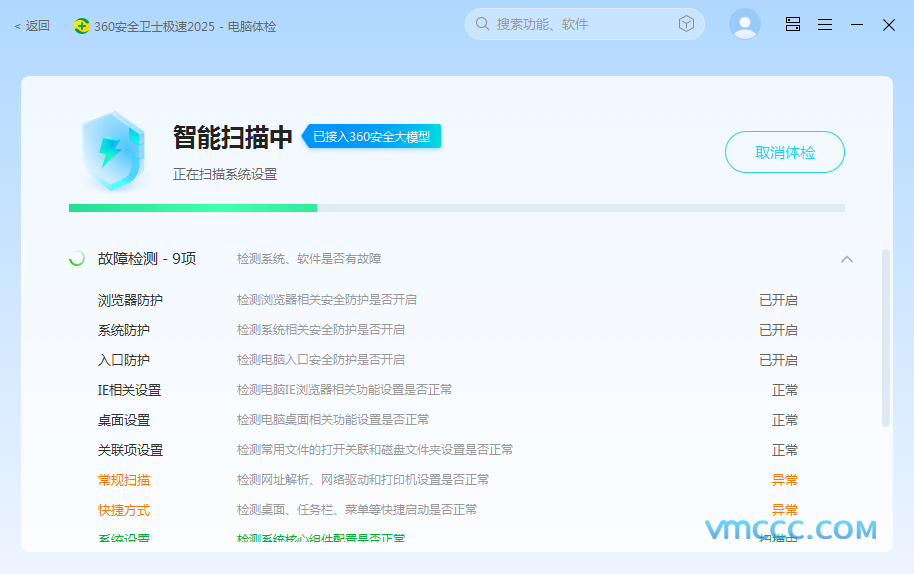This screenshot has width=914, height=574.
Task: Click the blue shield scan icon
Action: tap(112, 151)
